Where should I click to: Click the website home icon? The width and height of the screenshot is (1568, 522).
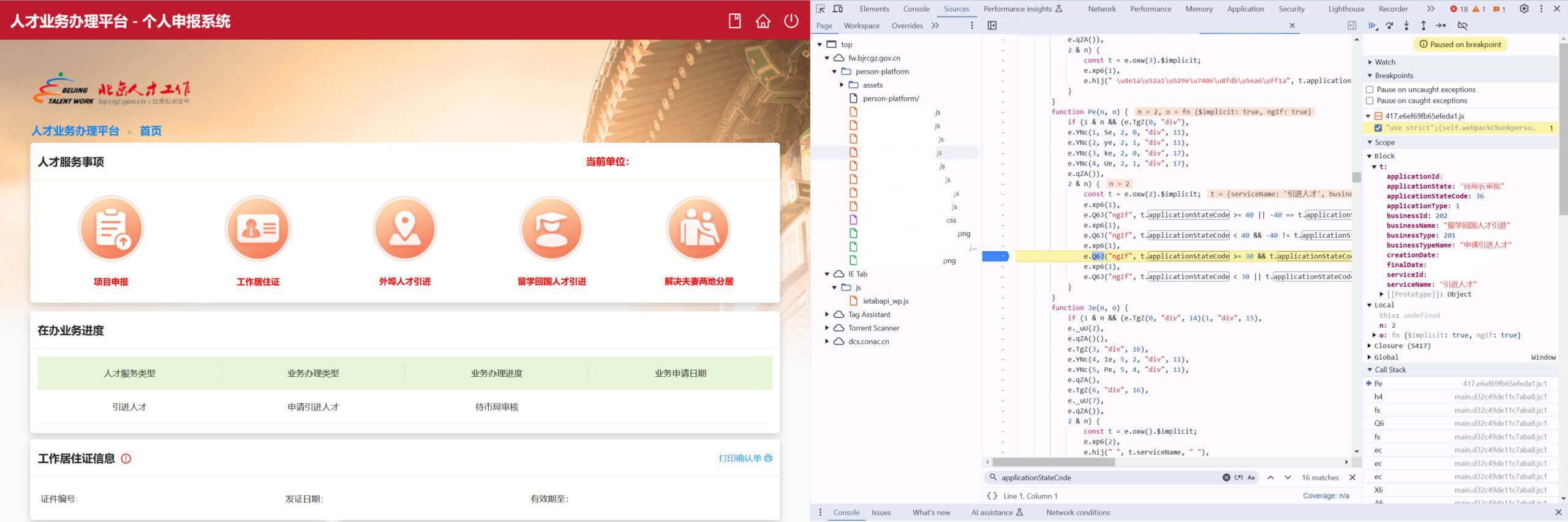point(763,21)
